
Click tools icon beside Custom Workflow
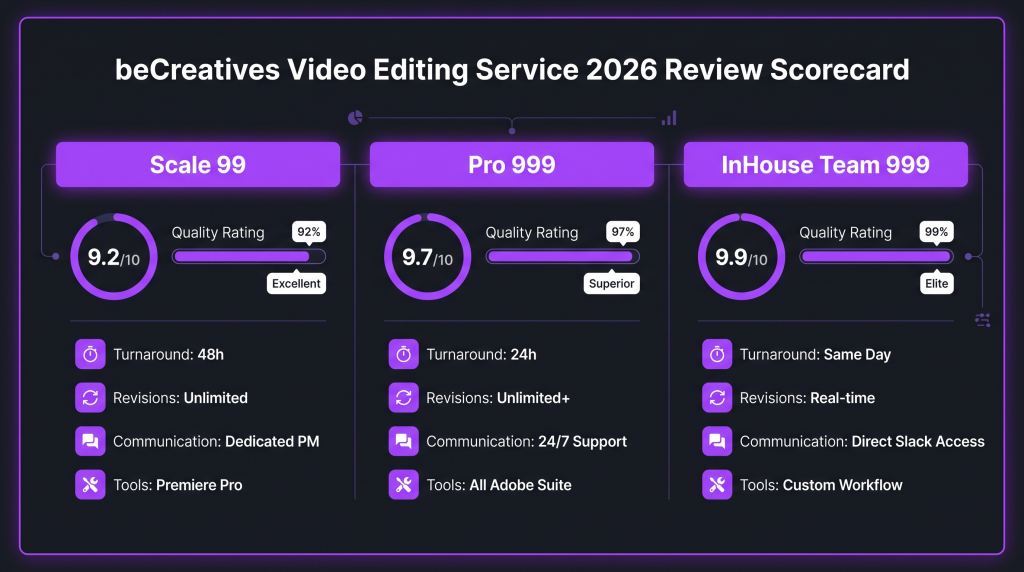coord(717,485)
